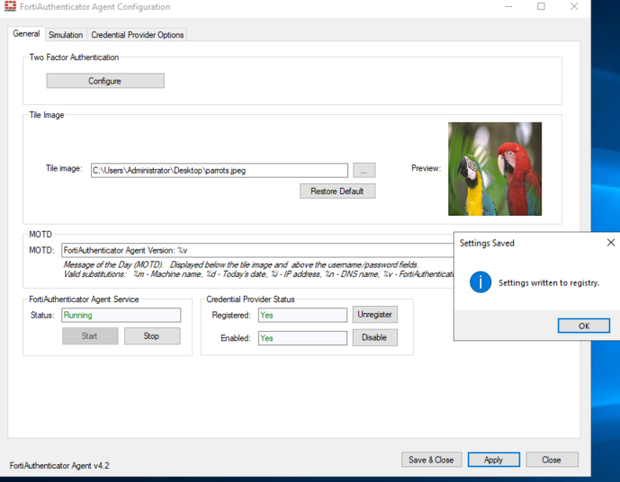Unregister the credential provider

375,314
